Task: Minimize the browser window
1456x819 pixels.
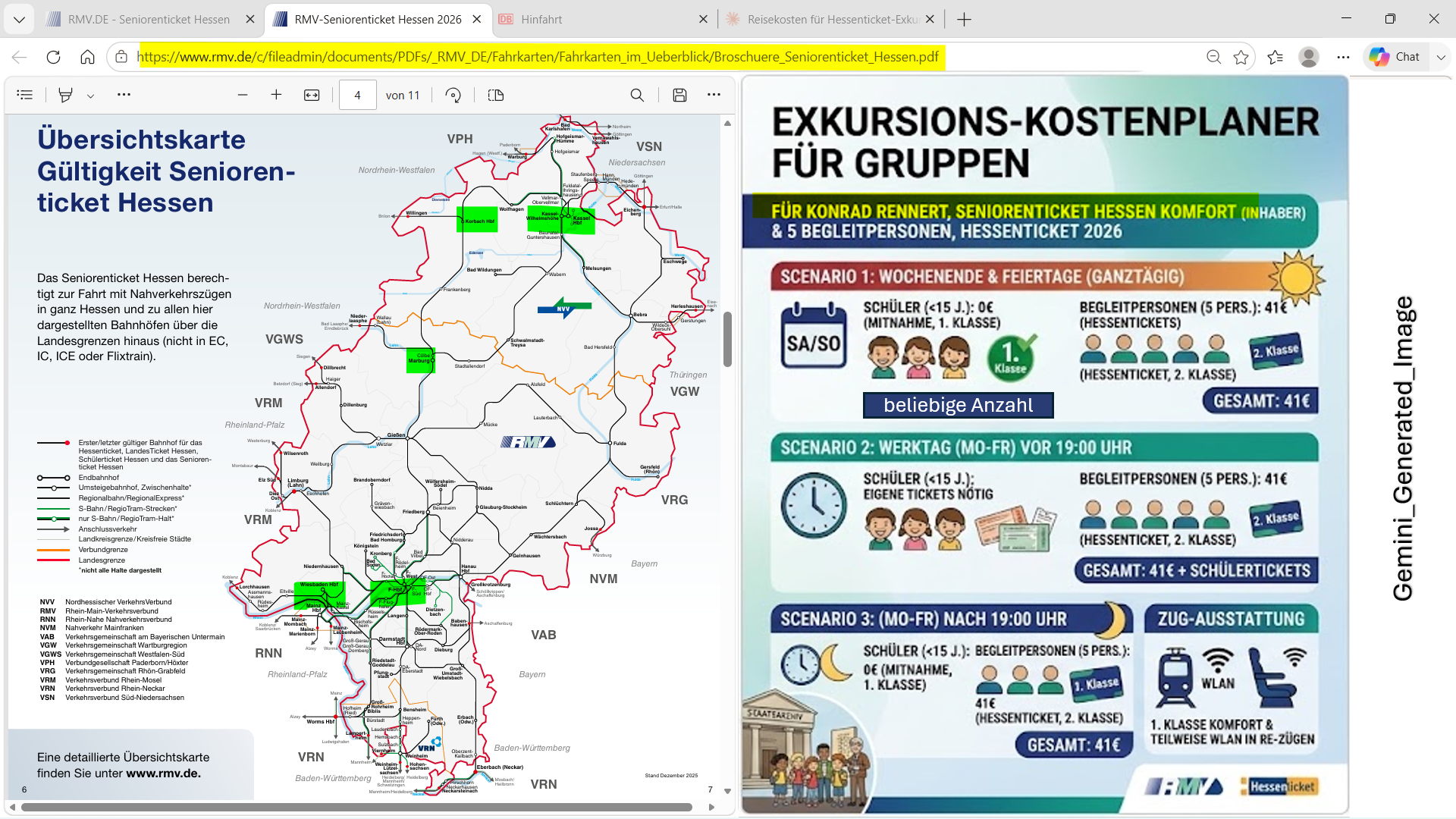Action: coord(1346,19)
